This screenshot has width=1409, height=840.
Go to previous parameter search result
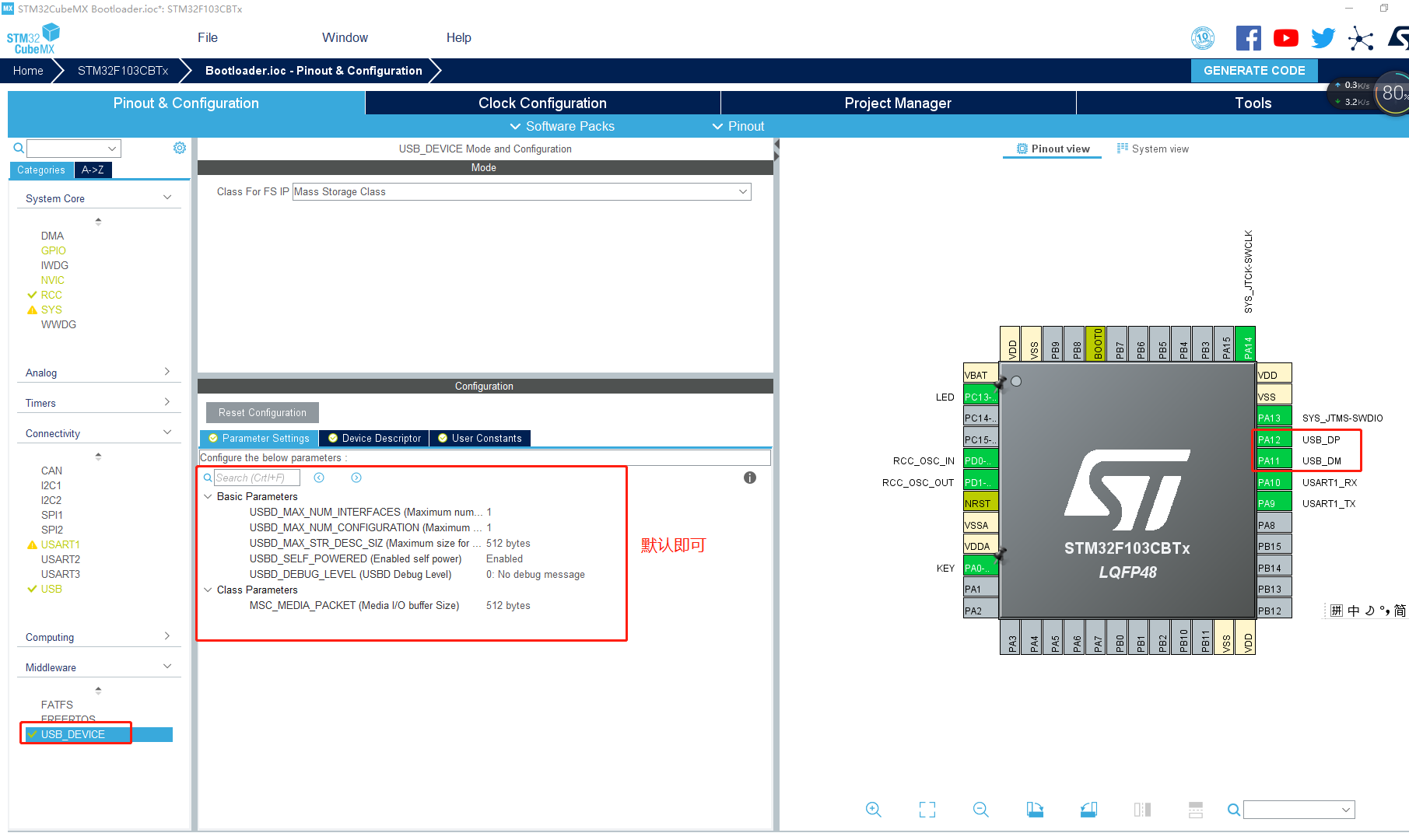point(319,478)
